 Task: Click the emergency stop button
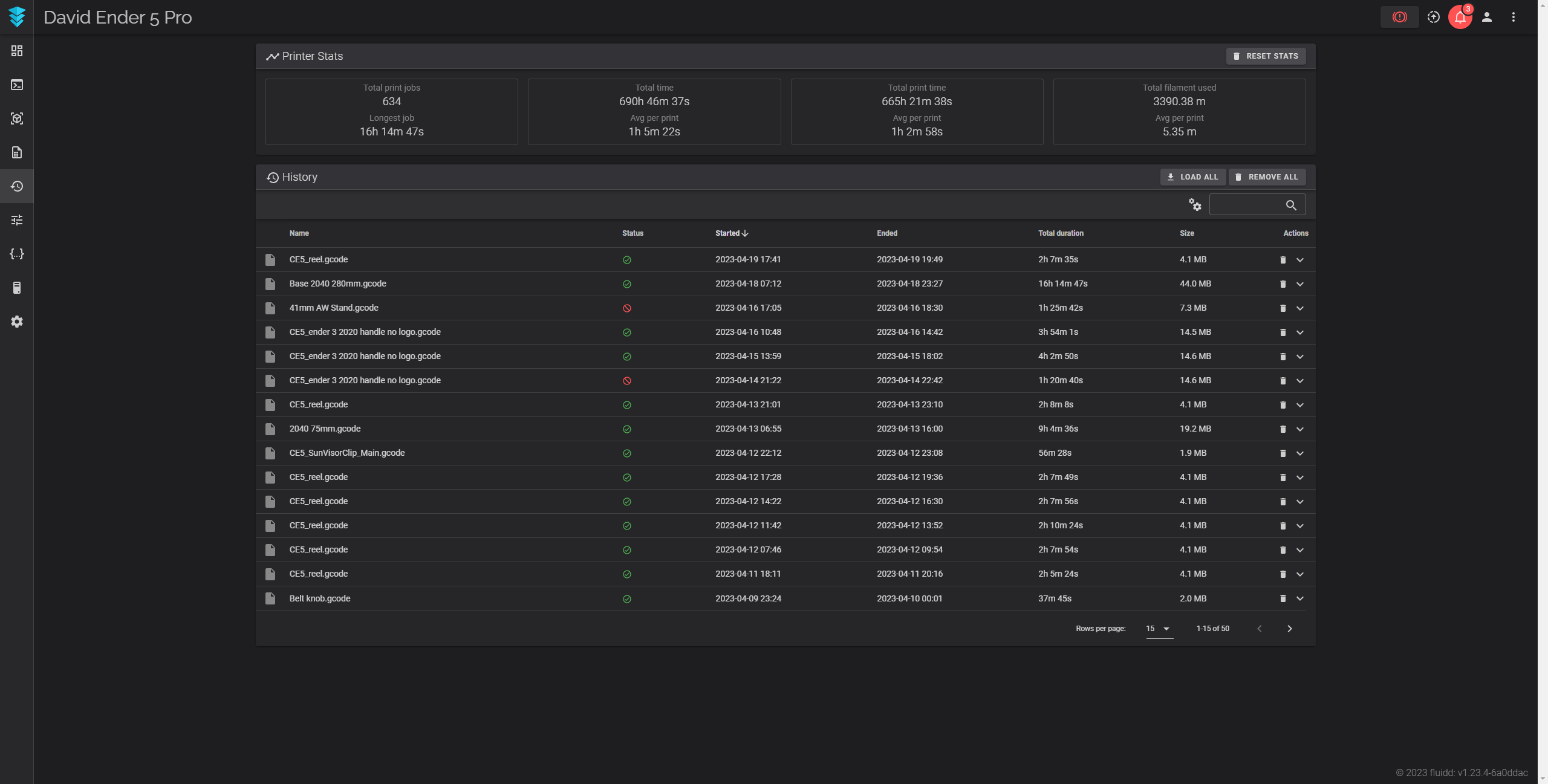(1399, 17)
